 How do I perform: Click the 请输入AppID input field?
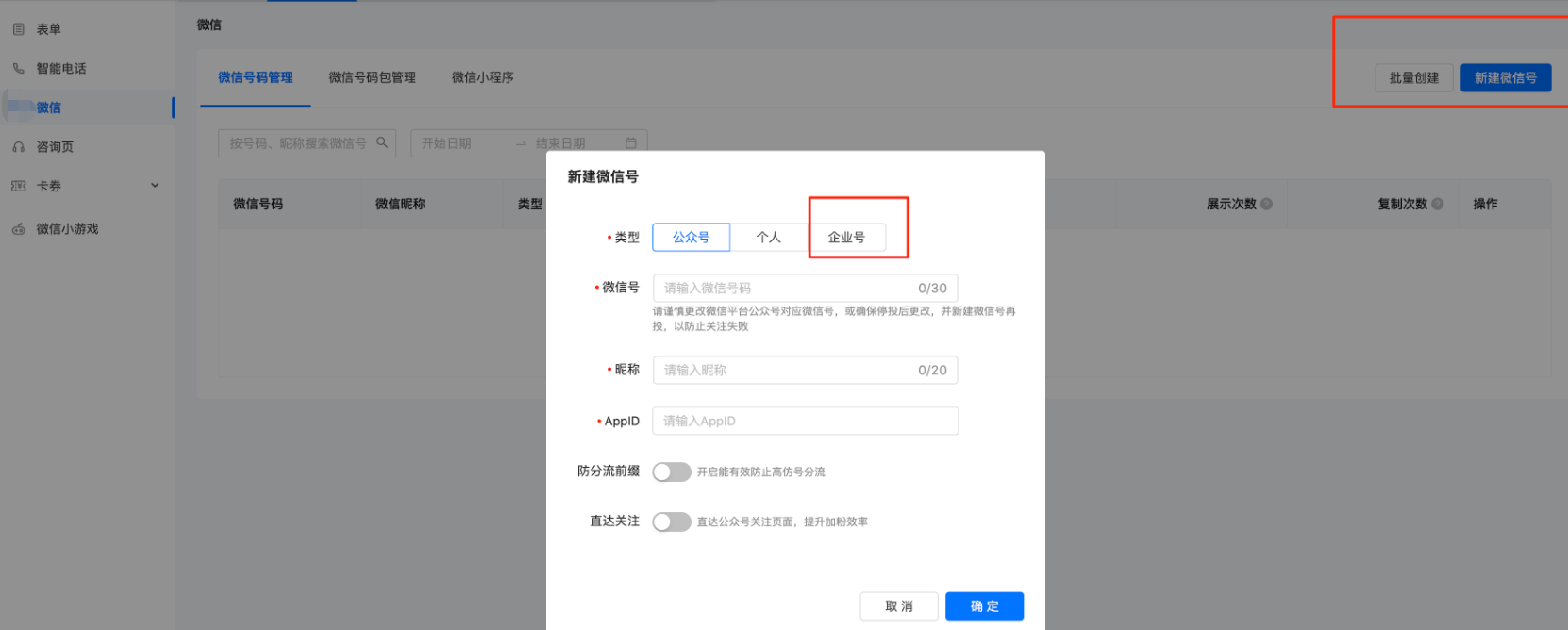[x=805, y=421]
